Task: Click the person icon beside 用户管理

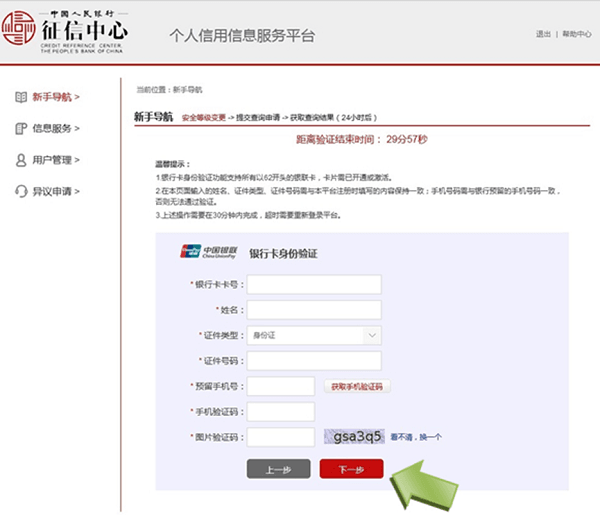Action: (21, 160)
